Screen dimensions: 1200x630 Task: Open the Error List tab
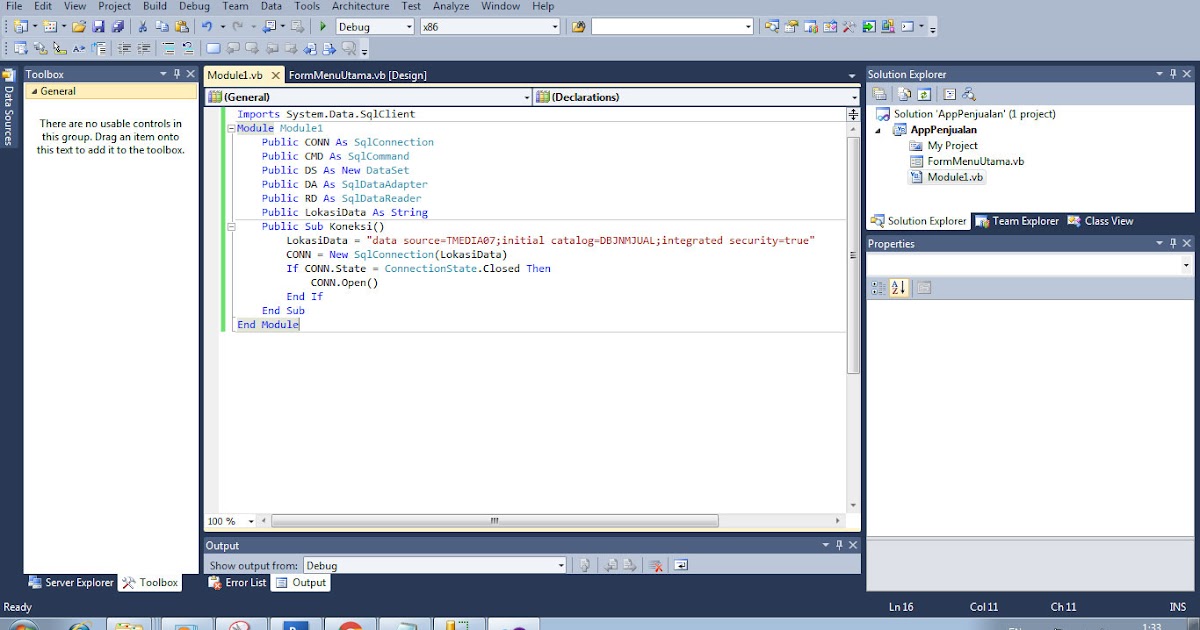238,582
